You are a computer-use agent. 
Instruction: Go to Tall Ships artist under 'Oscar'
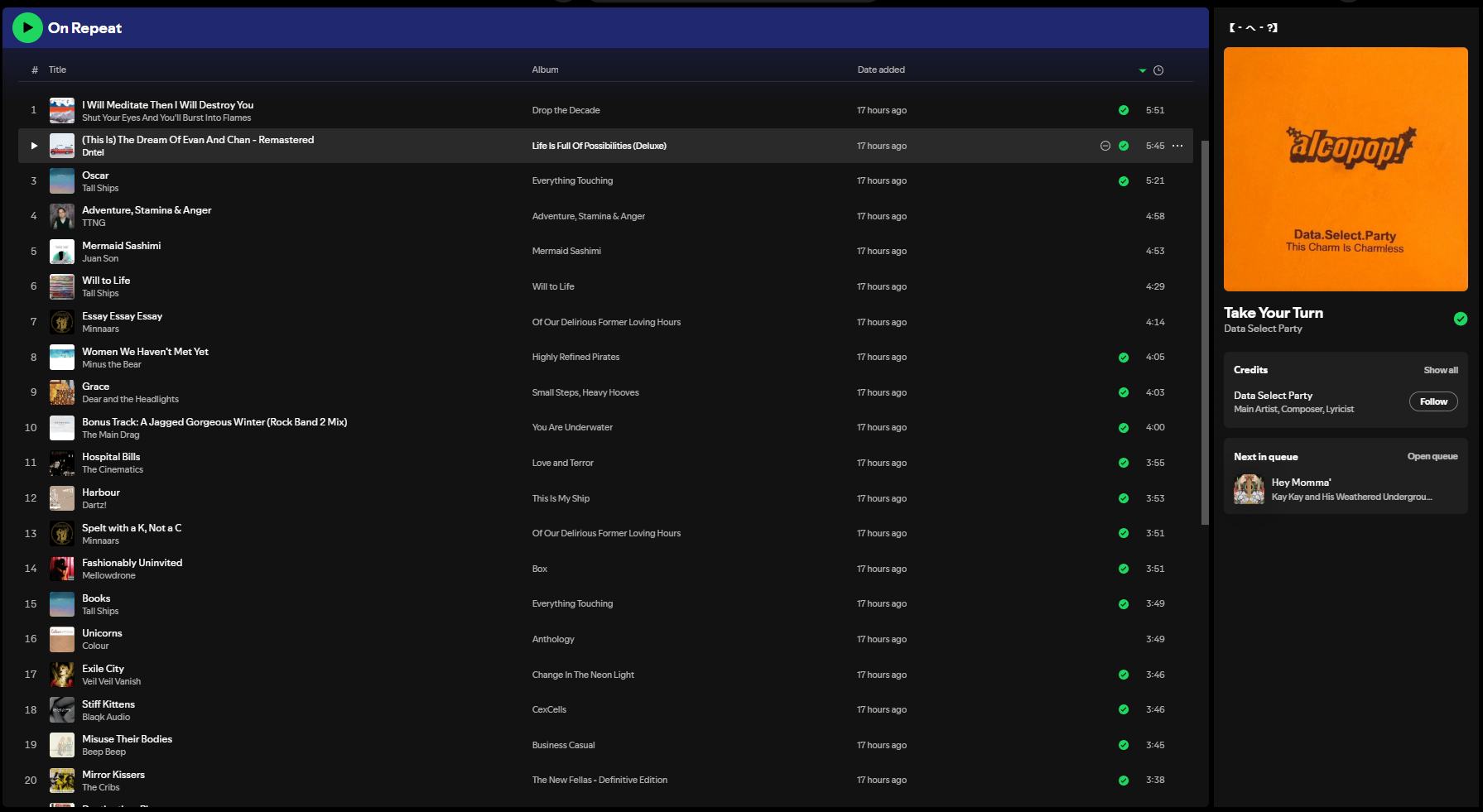[100, 189]
